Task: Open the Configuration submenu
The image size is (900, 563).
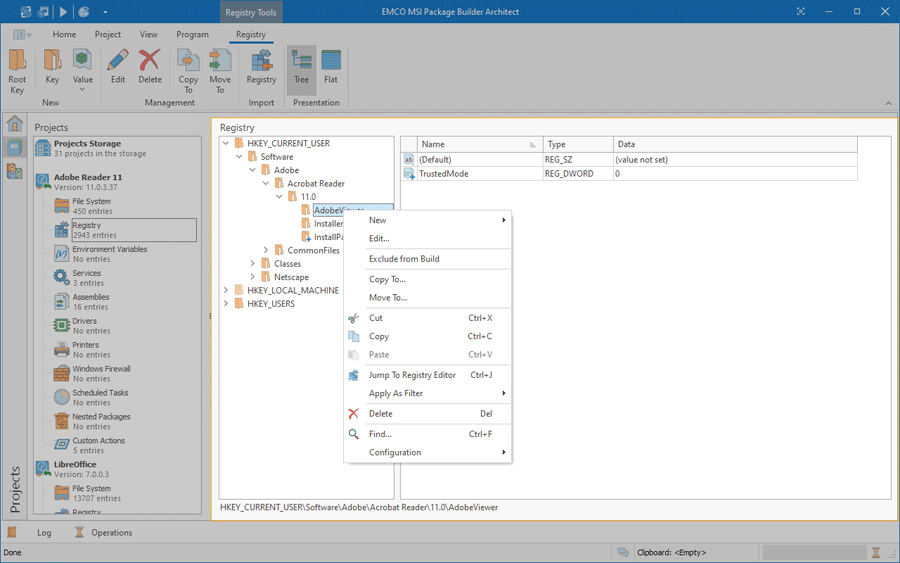Action: point(428,452)
